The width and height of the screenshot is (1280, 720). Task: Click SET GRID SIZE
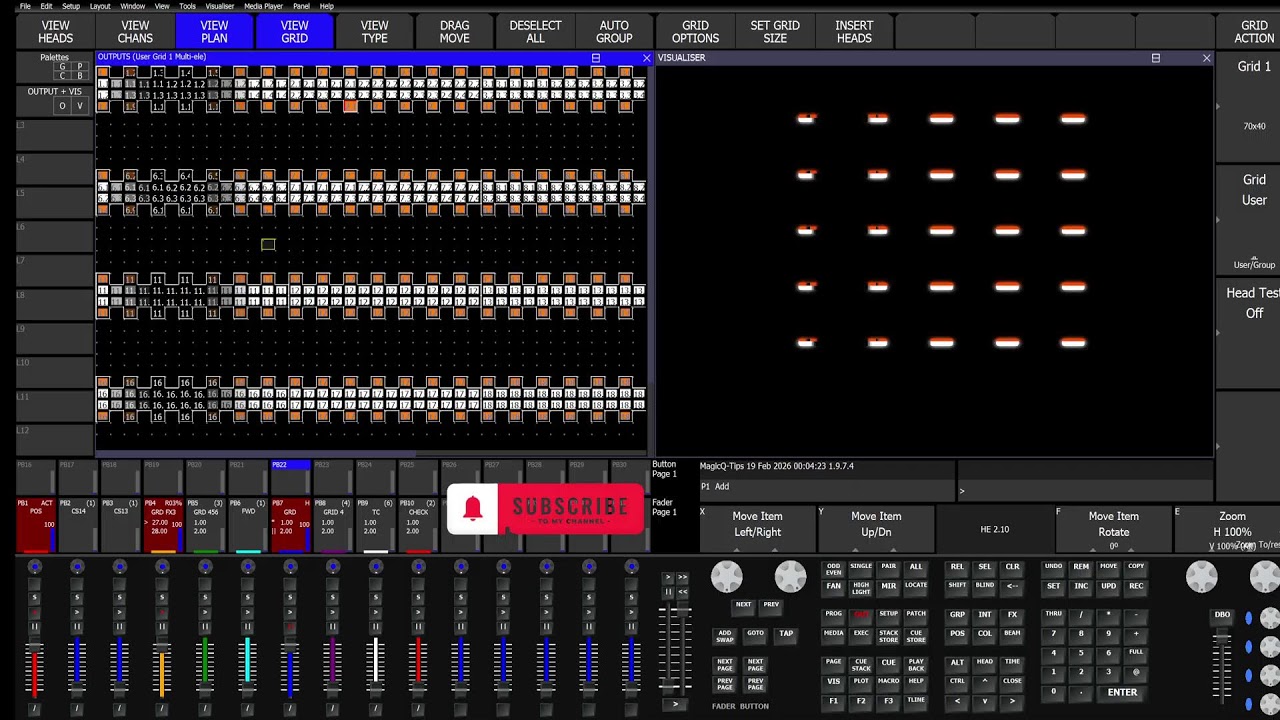pos(775,32)
